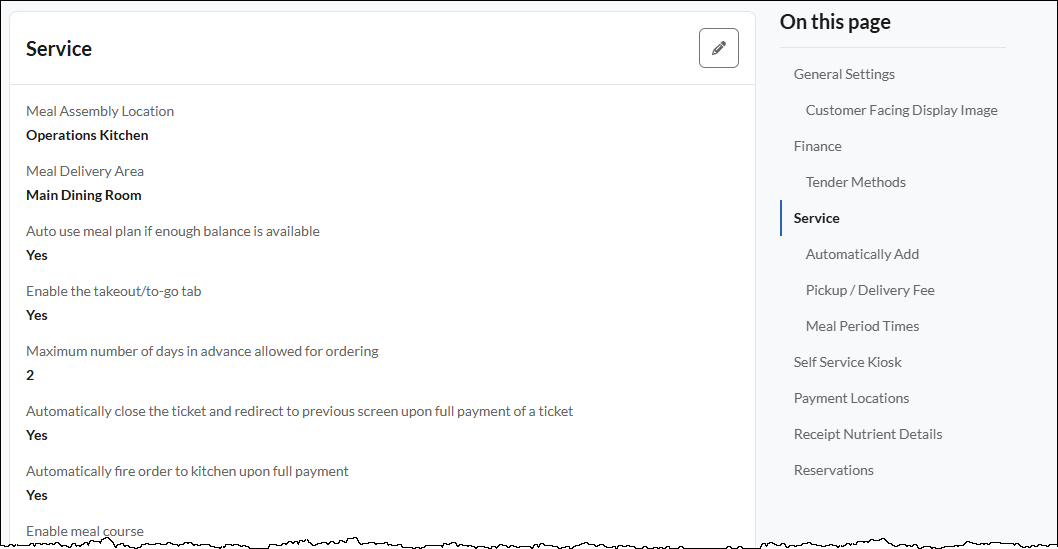Select the 'Operations Kitchen' value text
This screenshot has height=549, width=1058.
coord(87,136)
